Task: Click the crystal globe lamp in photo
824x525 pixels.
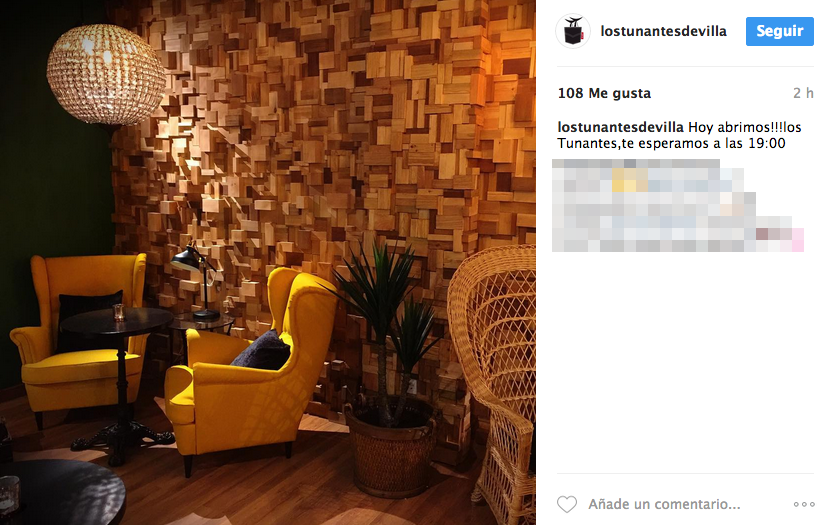Action: [106, 75]
